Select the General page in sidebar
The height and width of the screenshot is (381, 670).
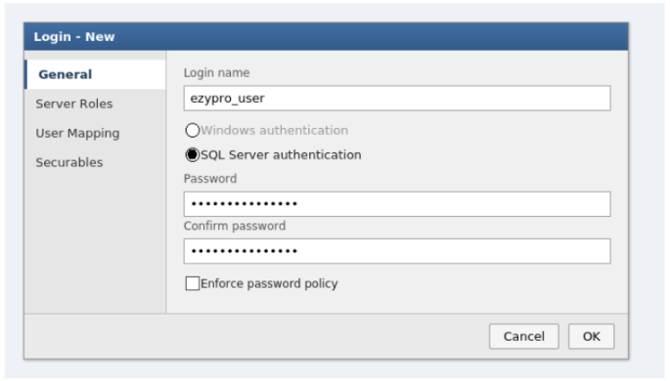[x=95, y=74]
